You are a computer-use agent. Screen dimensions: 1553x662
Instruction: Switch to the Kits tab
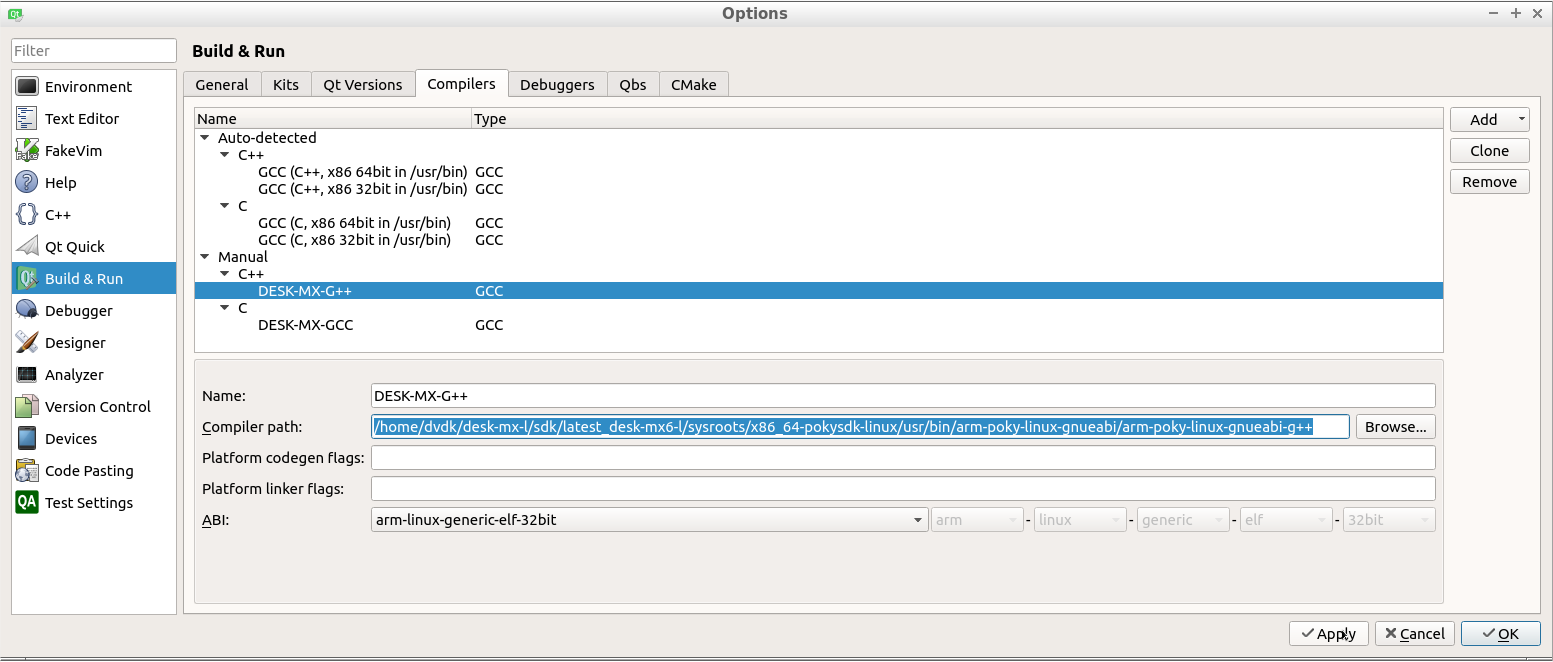tap(286, 85)
